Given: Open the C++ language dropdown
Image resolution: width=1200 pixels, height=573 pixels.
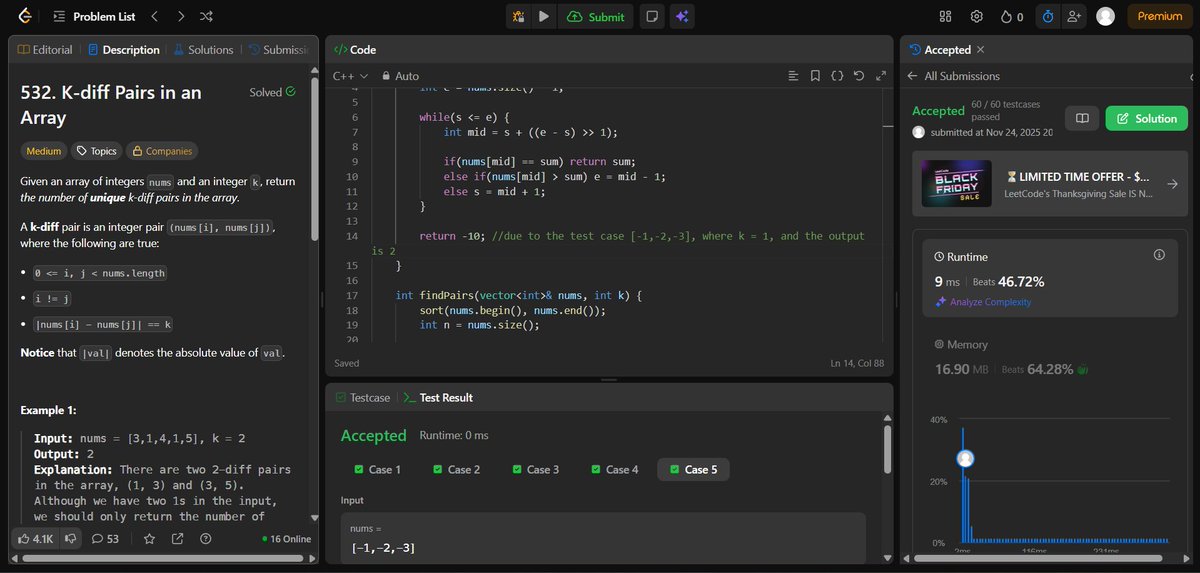Looking at the screenshot, I should [350, 76].
